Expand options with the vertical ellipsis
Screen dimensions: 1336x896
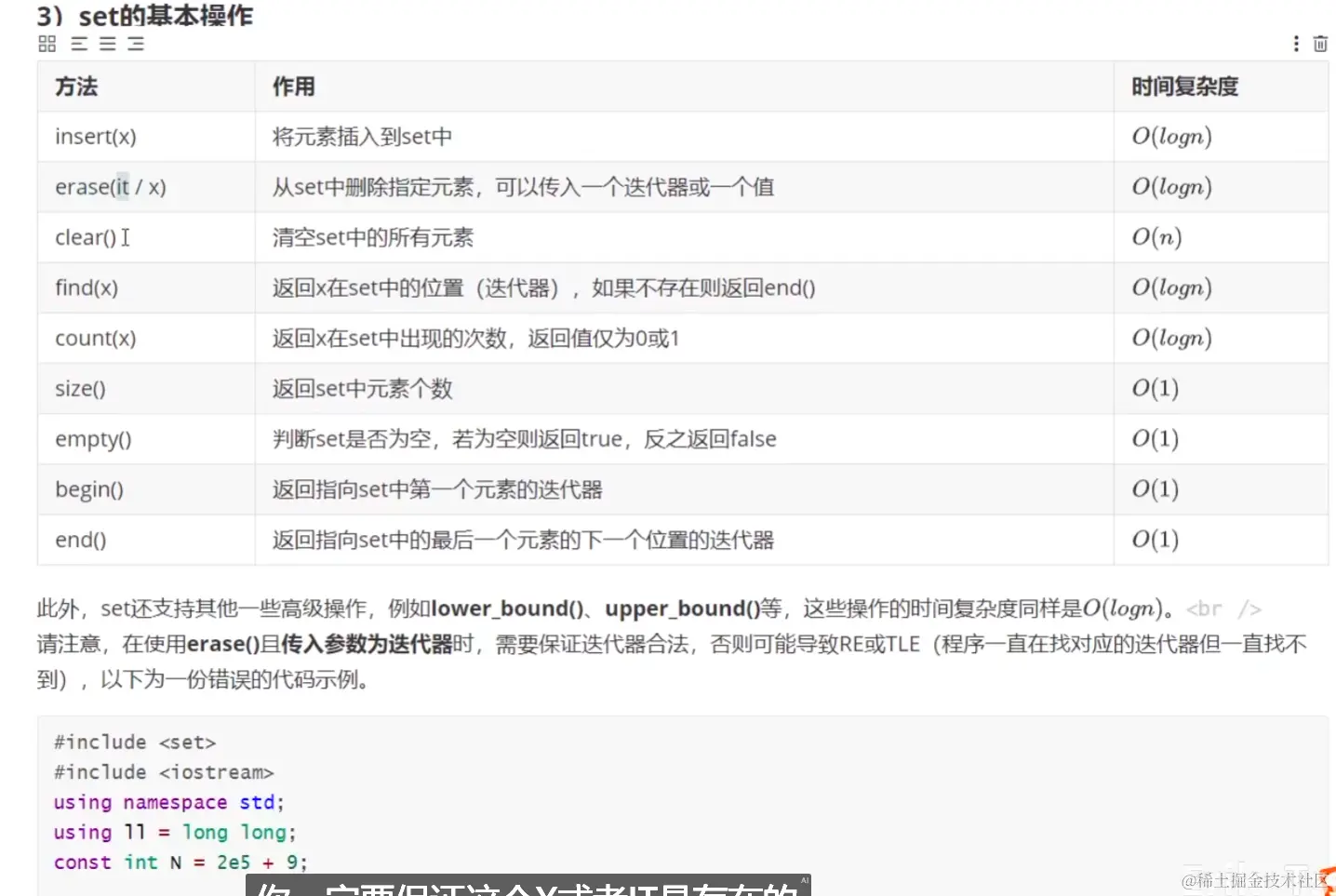(x=1295, y=44)
